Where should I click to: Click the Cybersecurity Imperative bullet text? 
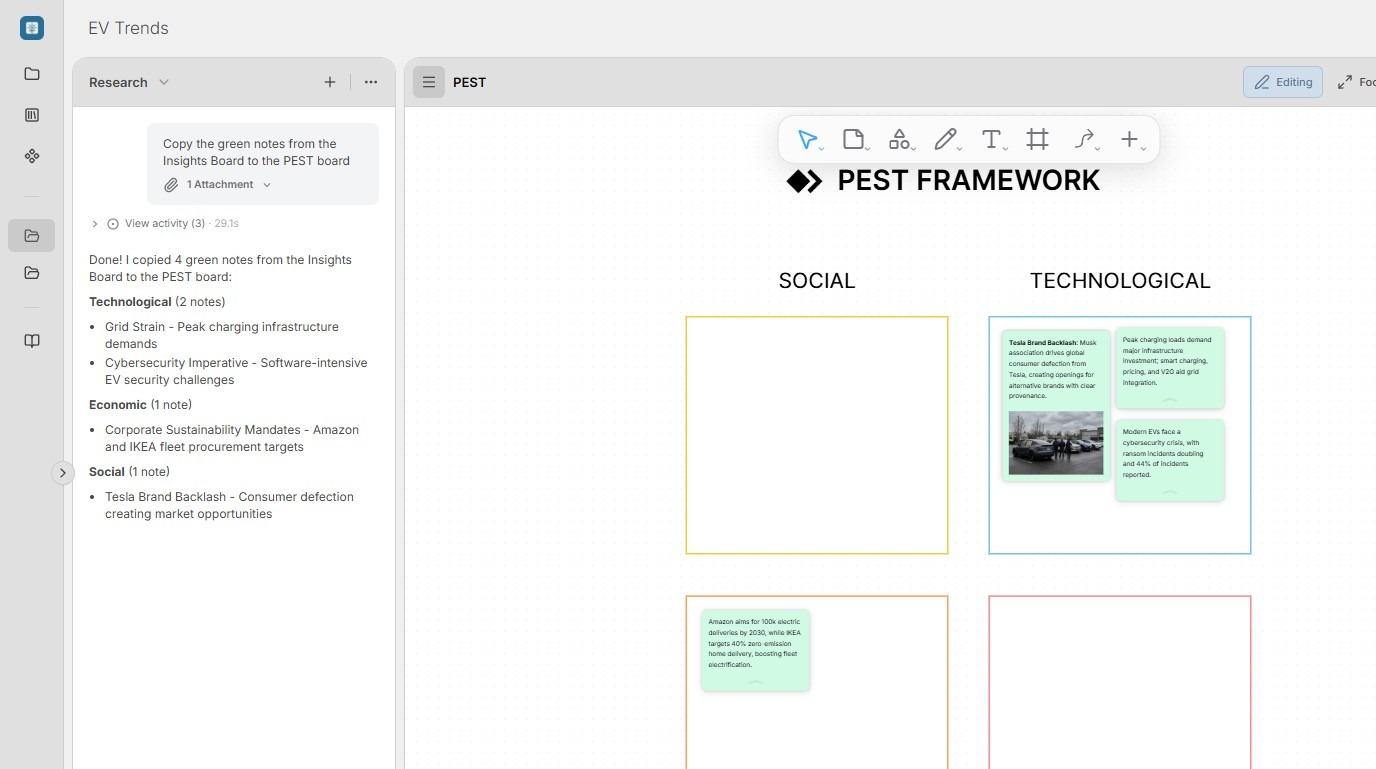[x=236, y=371]
